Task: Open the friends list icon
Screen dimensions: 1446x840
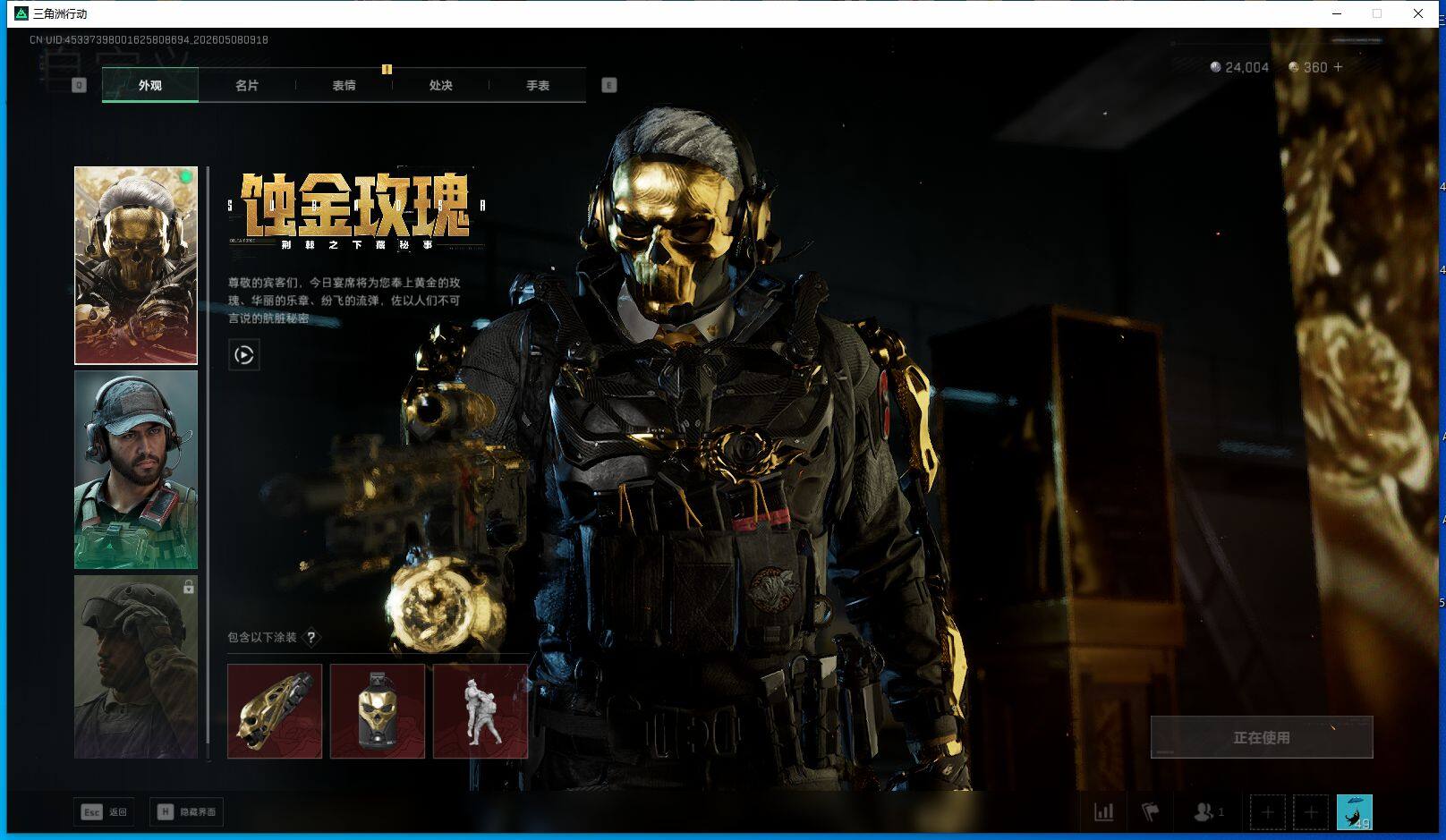Action: coord(1209,812)
